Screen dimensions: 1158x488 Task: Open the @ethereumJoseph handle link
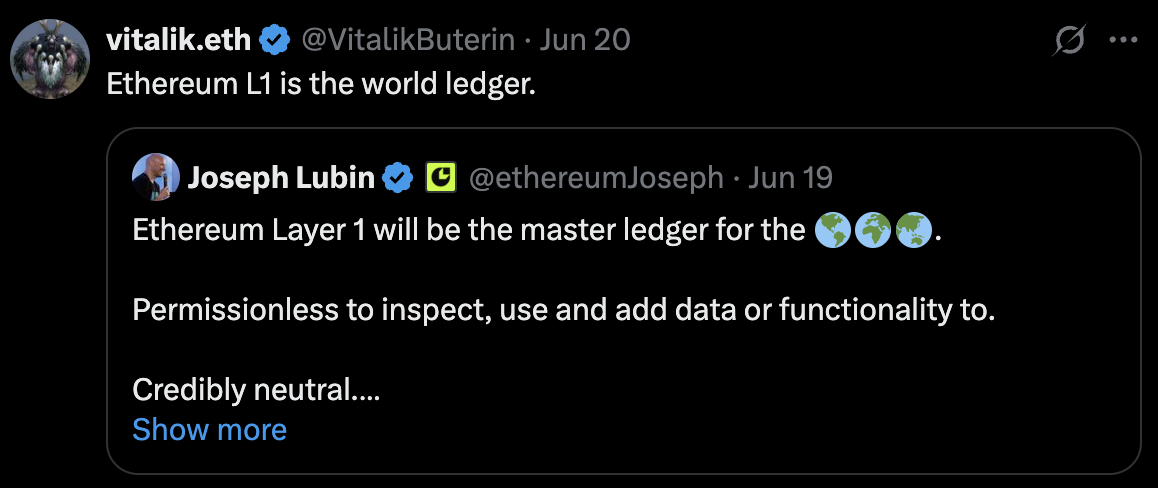pyautogui.click(x=596, y=178)
